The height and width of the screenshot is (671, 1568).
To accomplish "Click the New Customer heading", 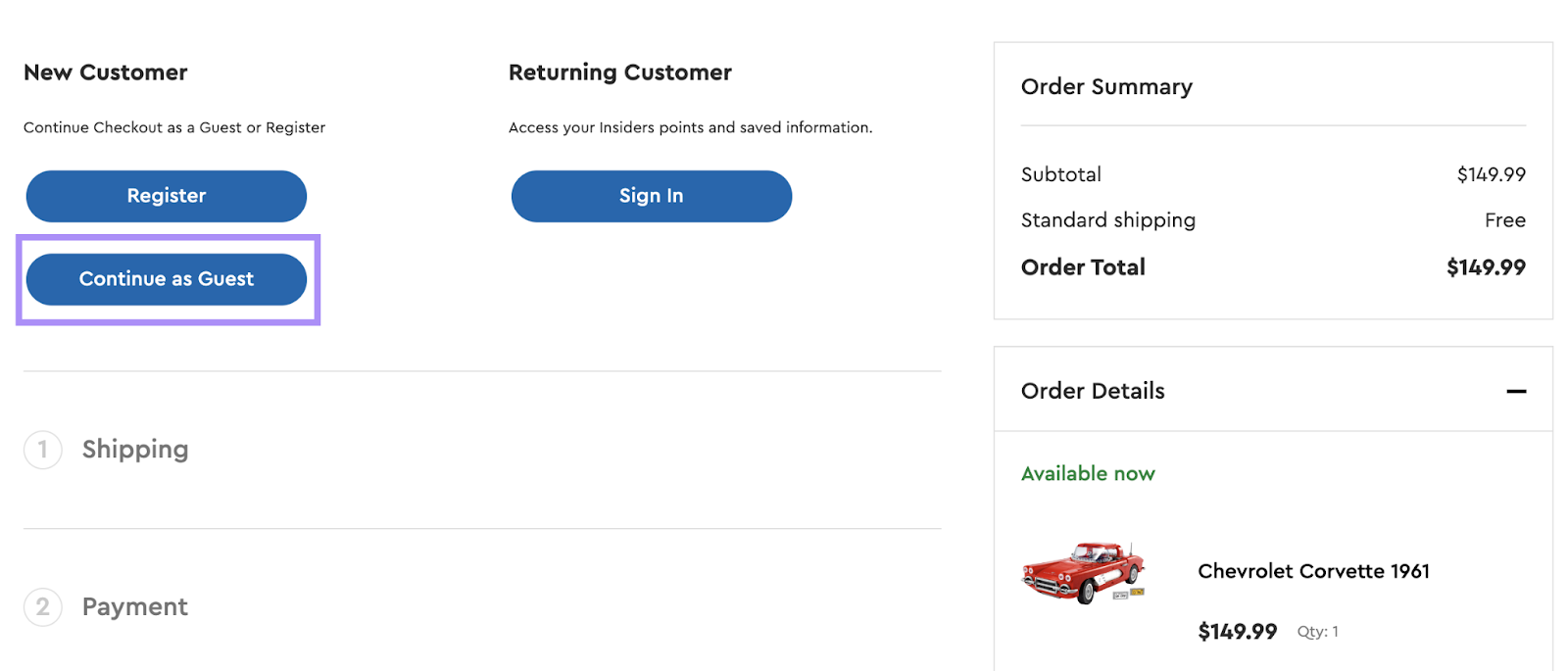I will [x=105, y=72].
